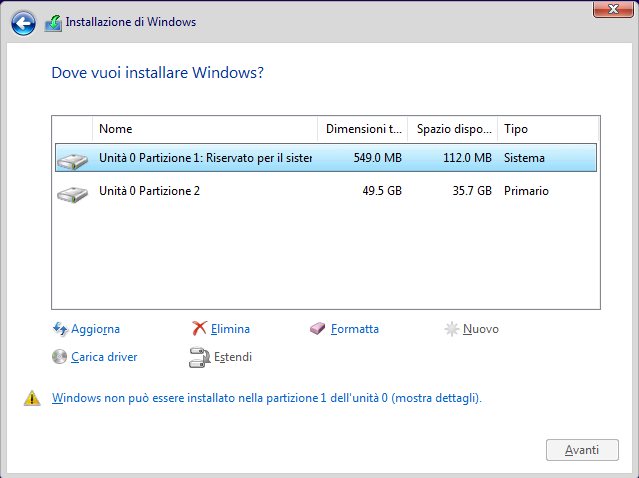Click the Nuovo star icon

coord(452,329)
